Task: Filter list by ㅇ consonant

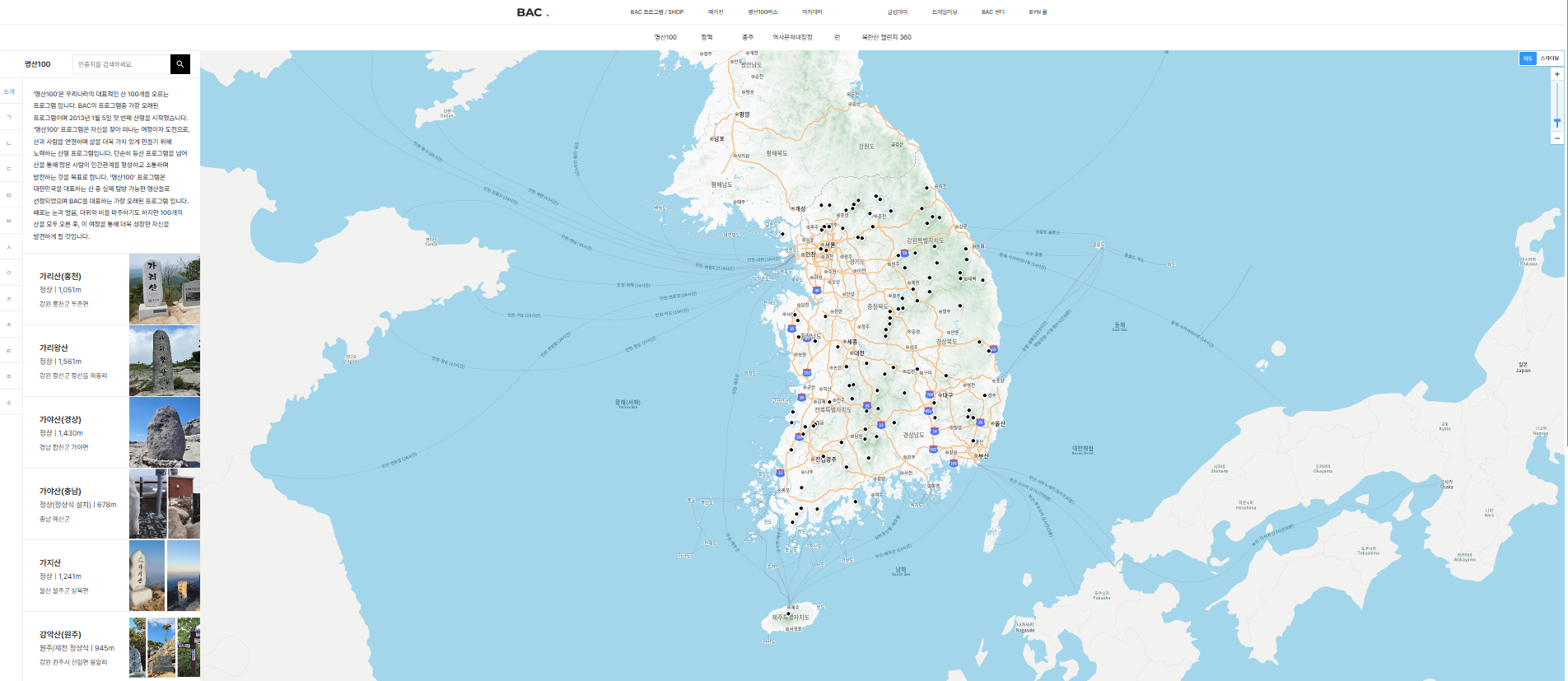Action: pos(9,273)
